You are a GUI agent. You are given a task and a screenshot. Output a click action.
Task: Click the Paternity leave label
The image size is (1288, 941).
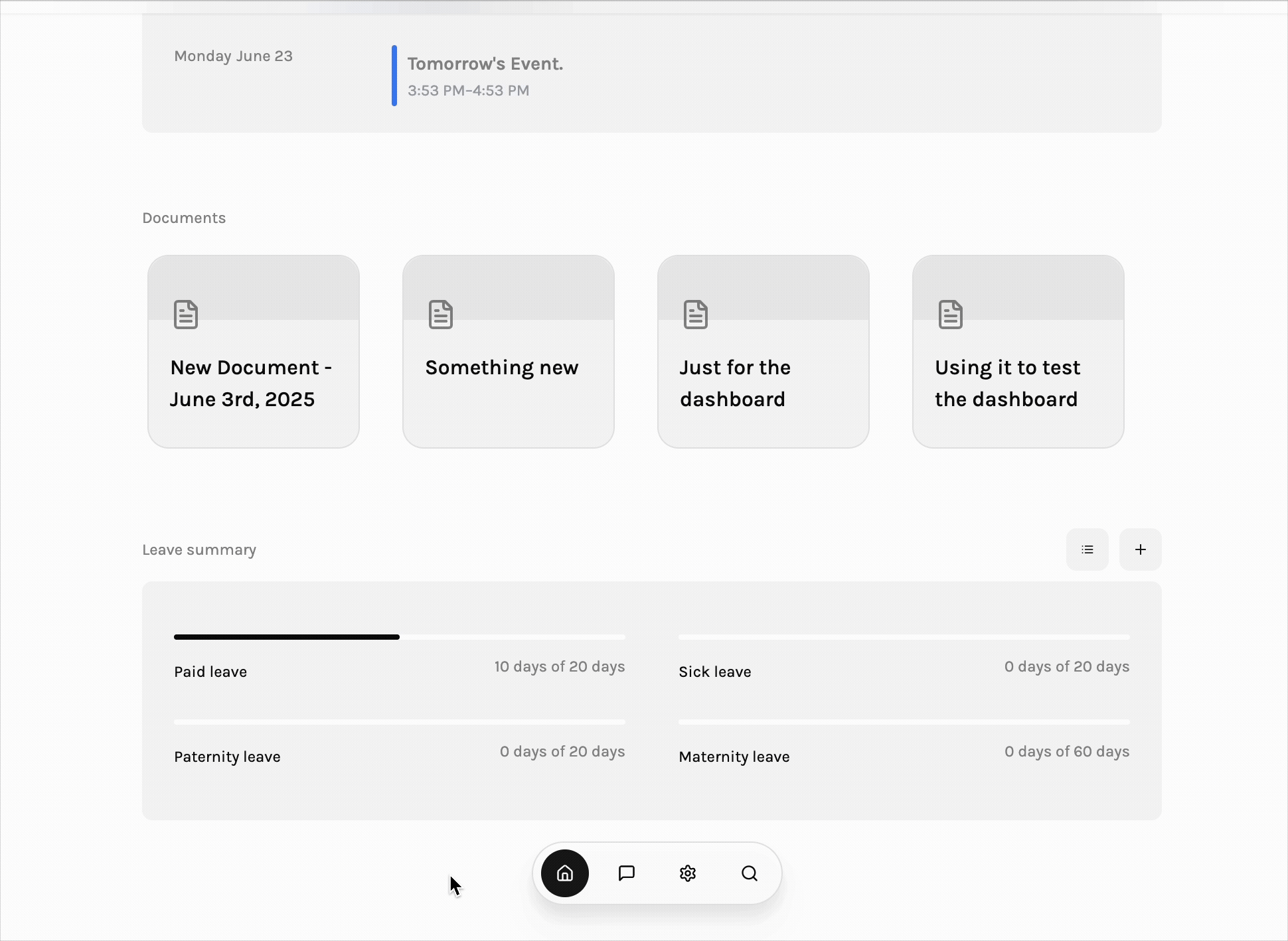(x=227, y=757)
